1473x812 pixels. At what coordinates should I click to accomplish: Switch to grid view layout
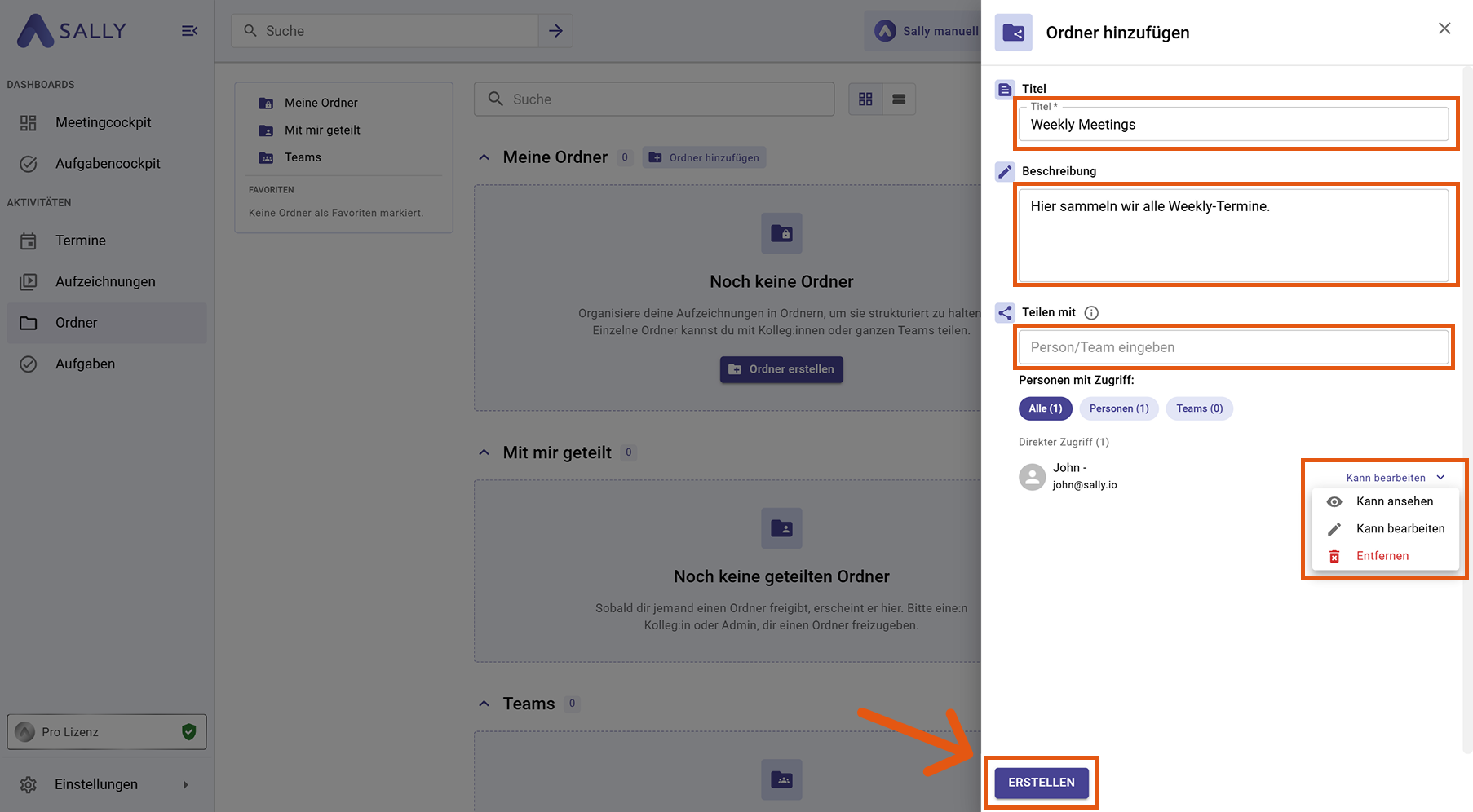point(865,99)
